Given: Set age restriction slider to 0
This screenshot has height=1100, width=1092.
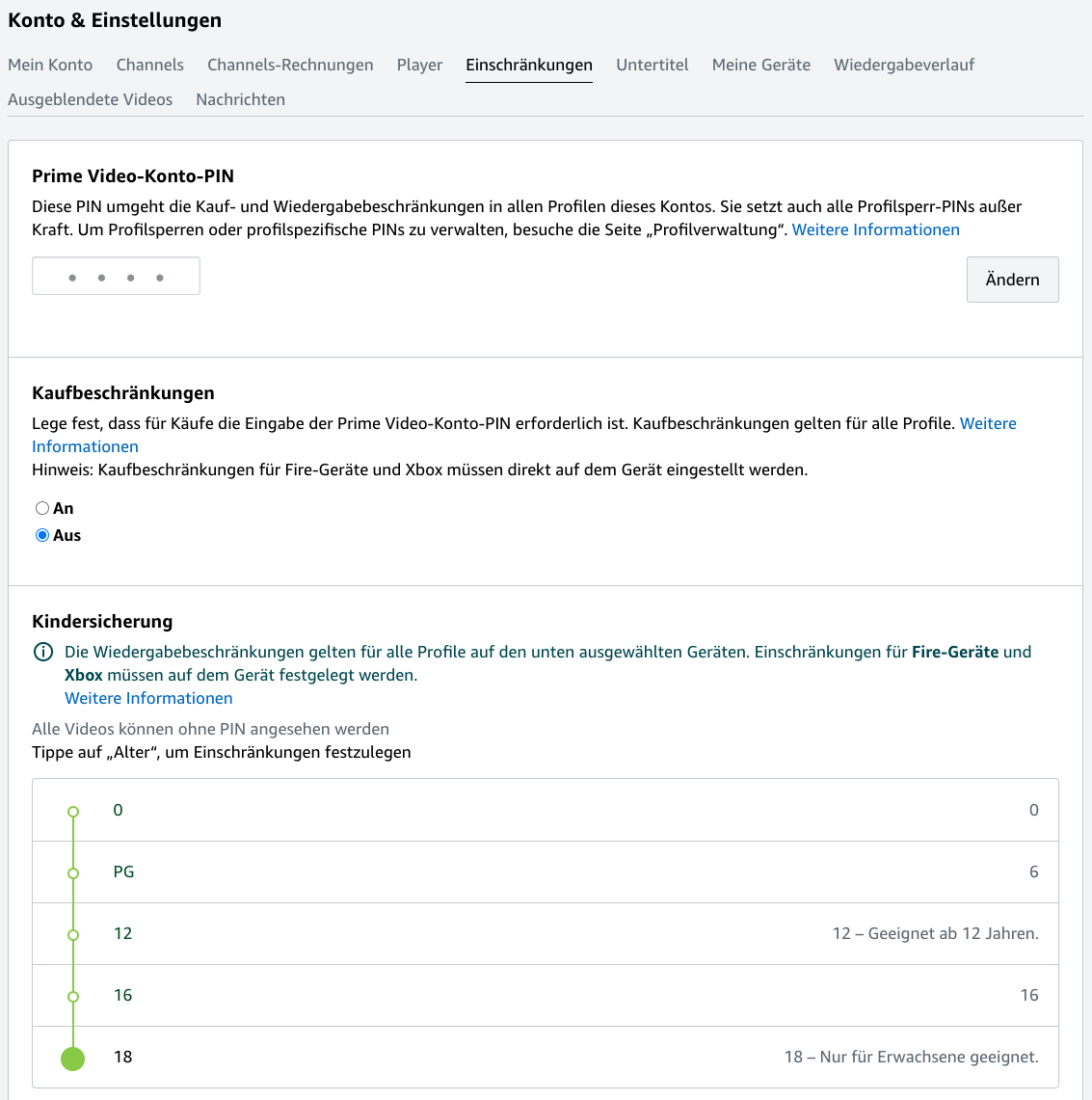Looking at the screenshot, I should pyautogui.click(x=73, y=812).
